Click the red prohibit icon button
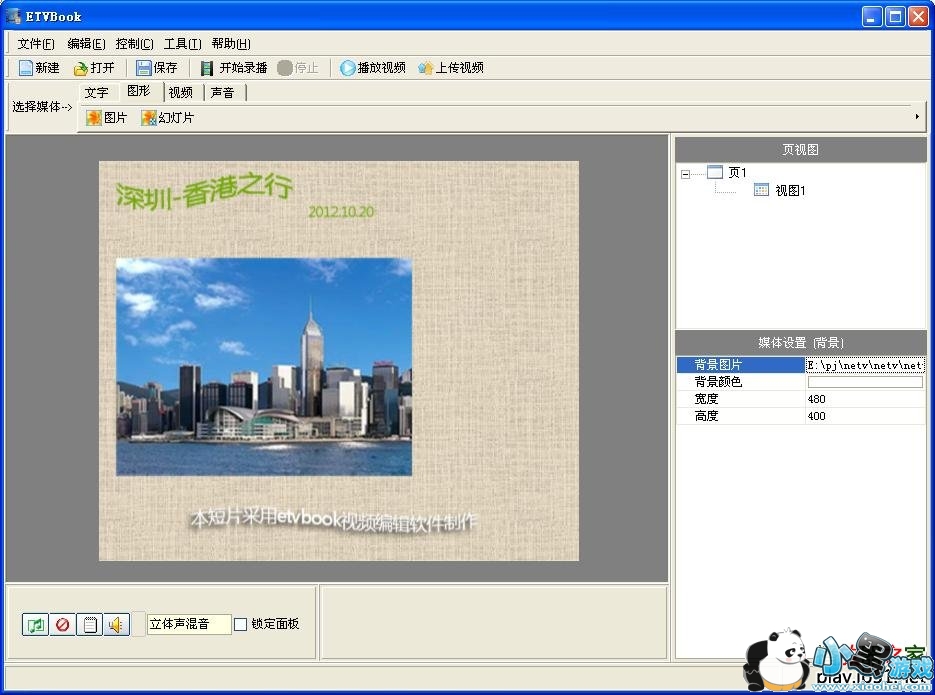 coord(62,625)
